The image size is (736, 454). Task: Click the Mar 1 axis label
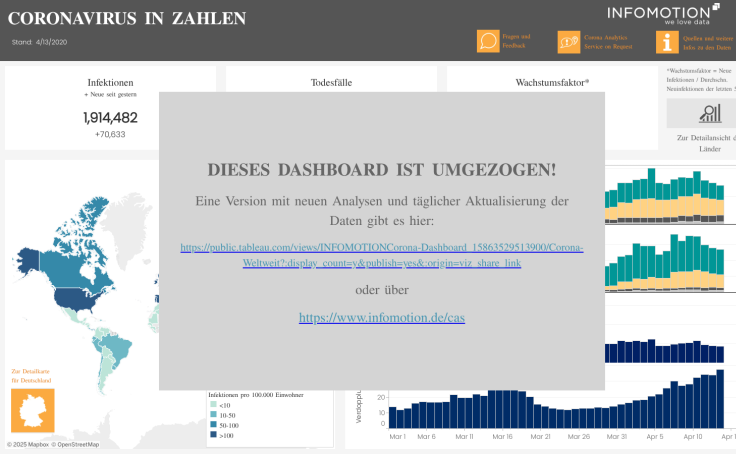(x=398, y=437)
